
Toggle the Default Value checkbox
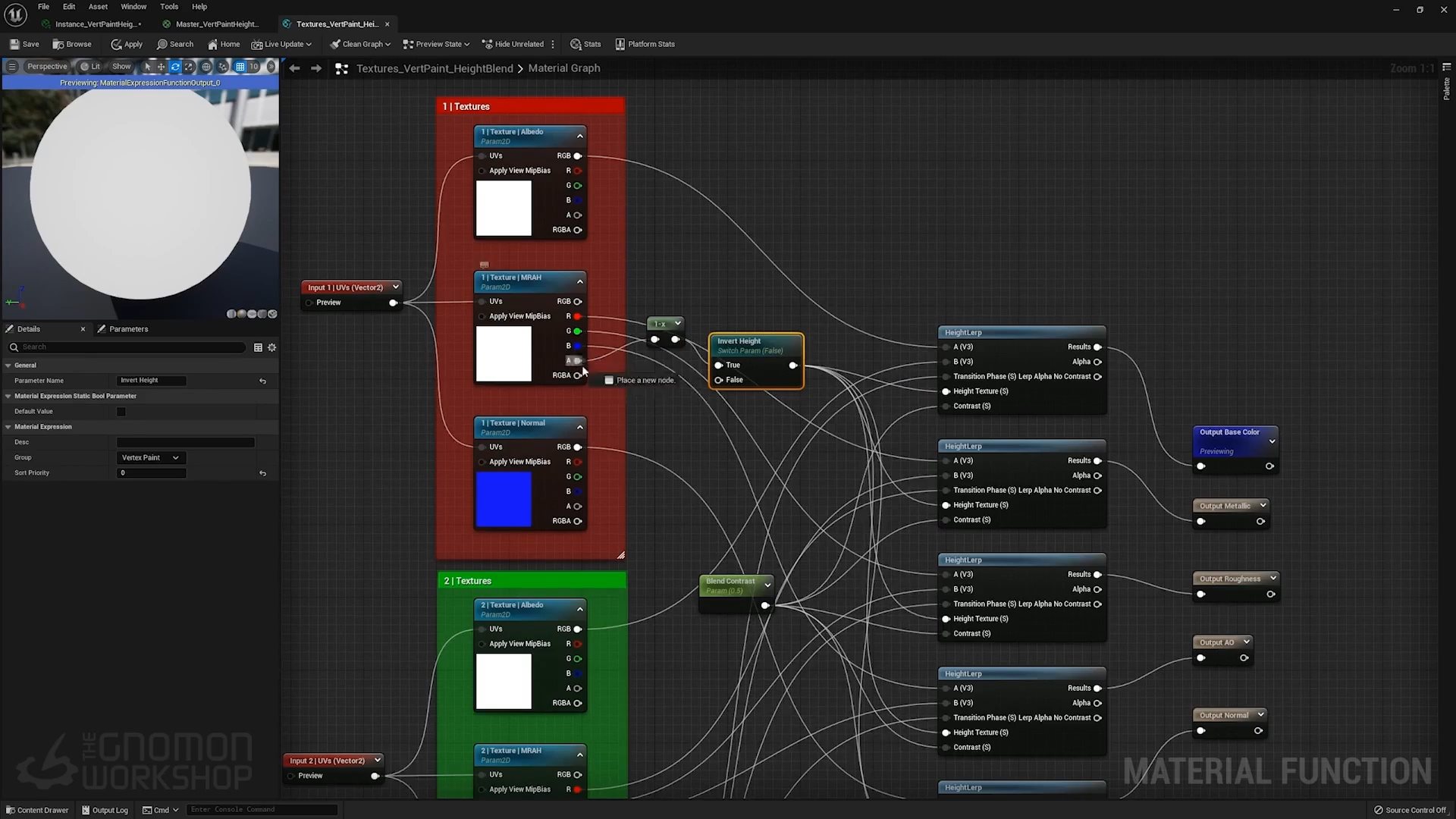click(121, 412)
